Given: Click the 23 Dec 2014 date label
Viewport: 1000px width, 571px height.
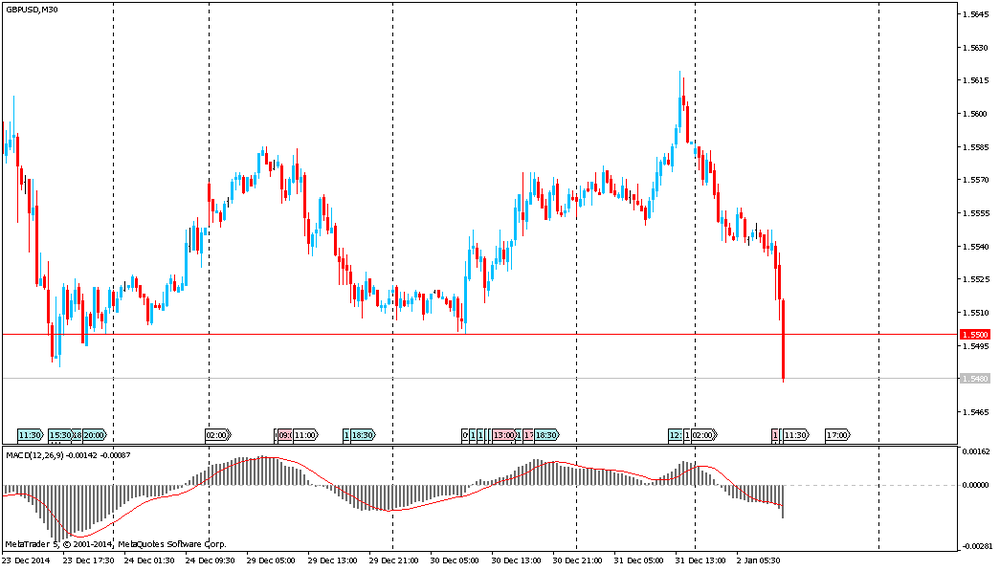Looking at the screenshot, I should (27, 560).
